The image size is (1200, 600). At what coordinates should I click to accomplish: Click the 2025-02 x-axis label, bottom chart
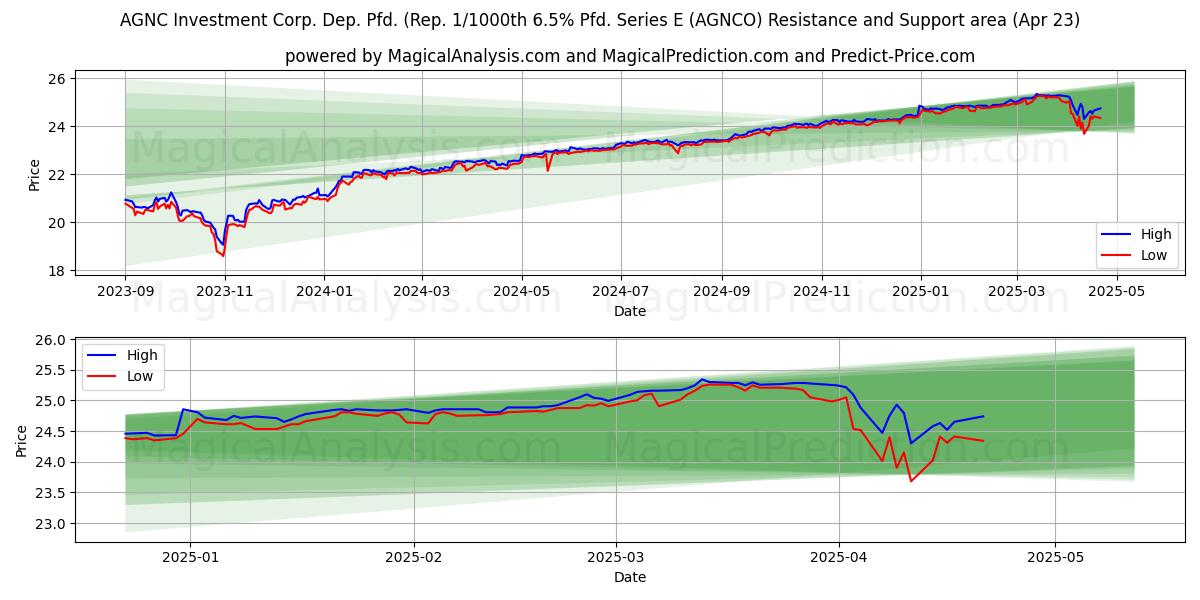413,557
